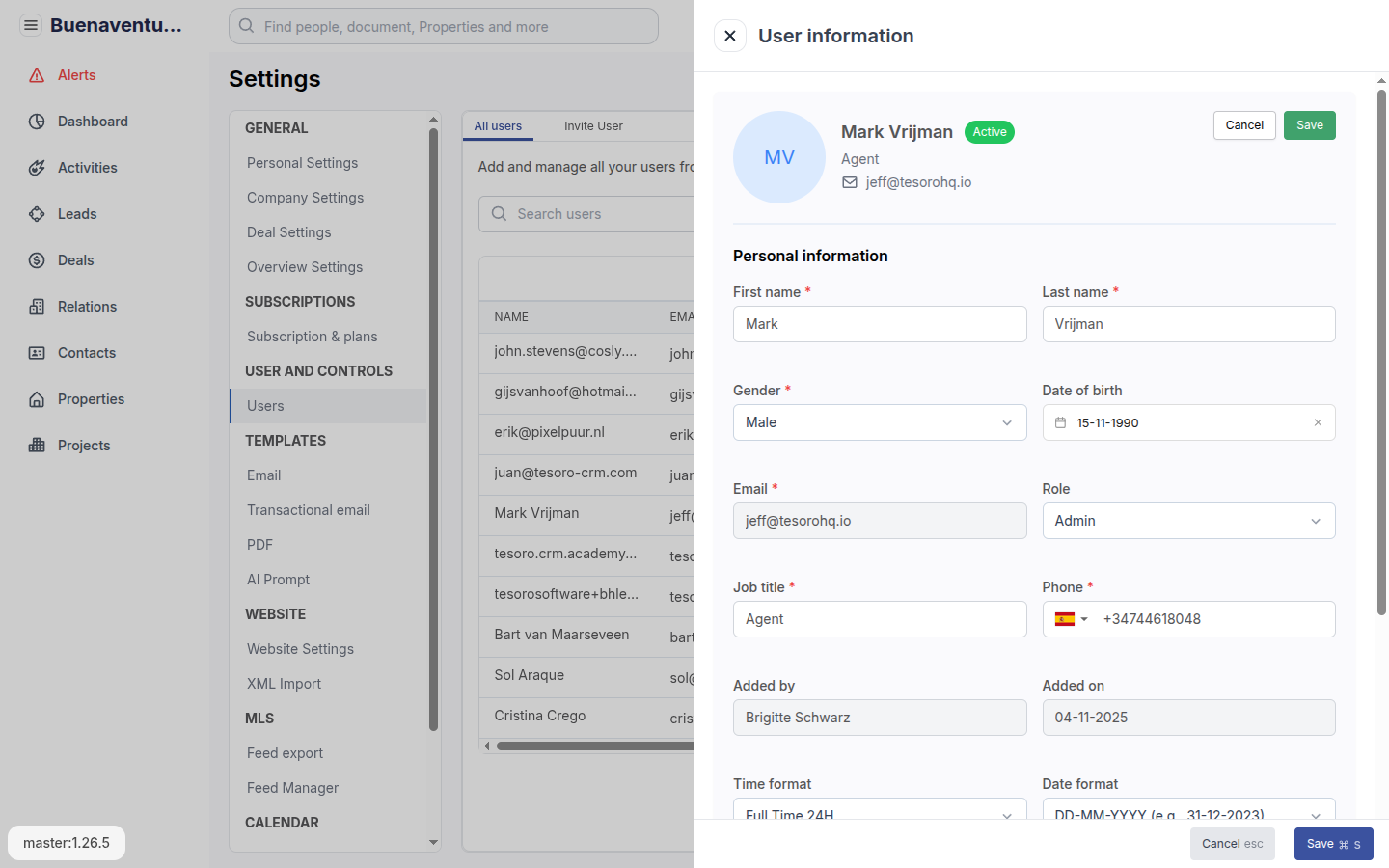Close the User information panel
The height and width of the screenshot is (868, 1389).
[x=730, y=36]
